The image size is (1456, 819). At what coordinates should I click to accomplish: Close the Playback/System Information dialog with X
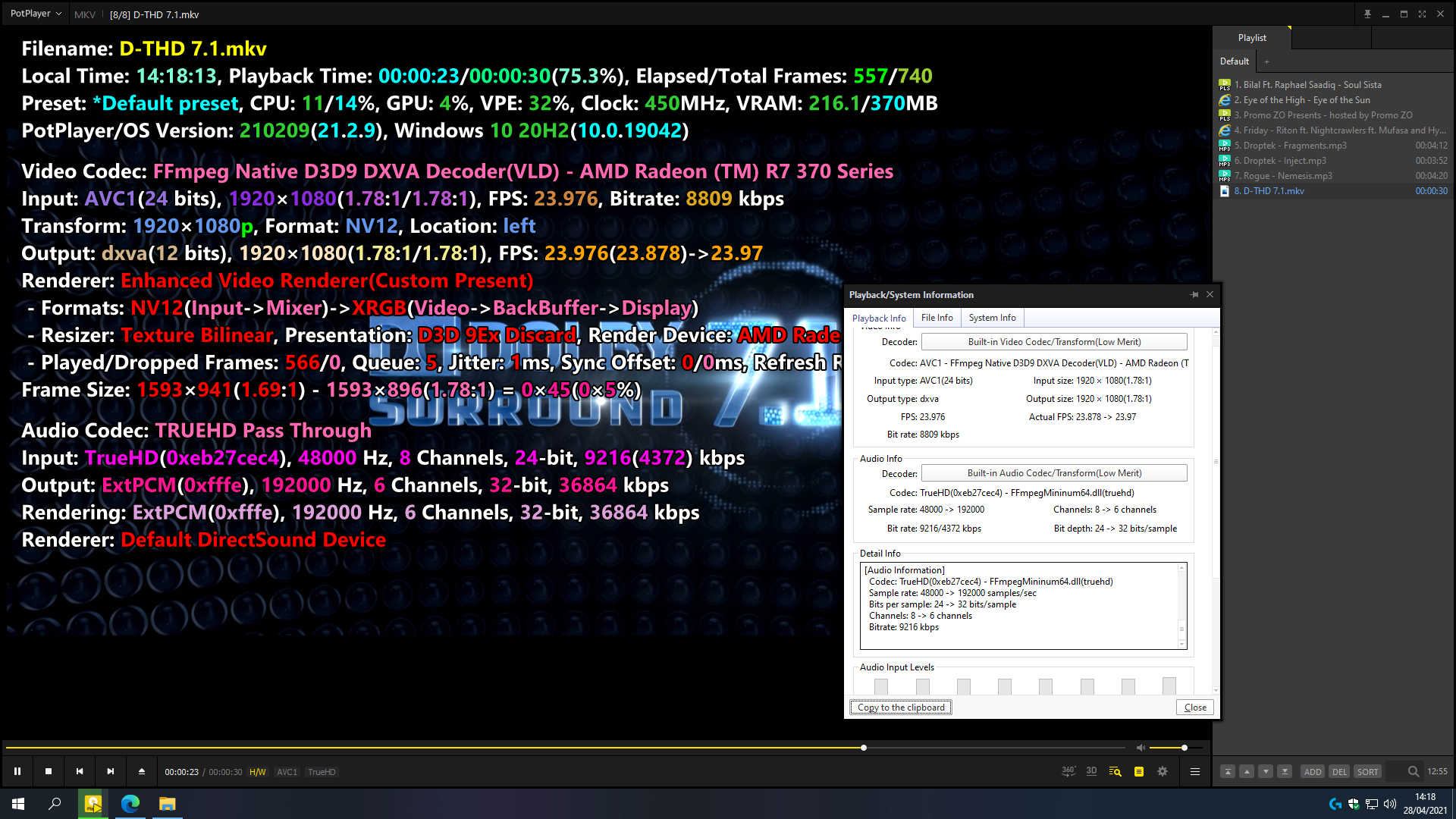click(x=1210, y=295)
